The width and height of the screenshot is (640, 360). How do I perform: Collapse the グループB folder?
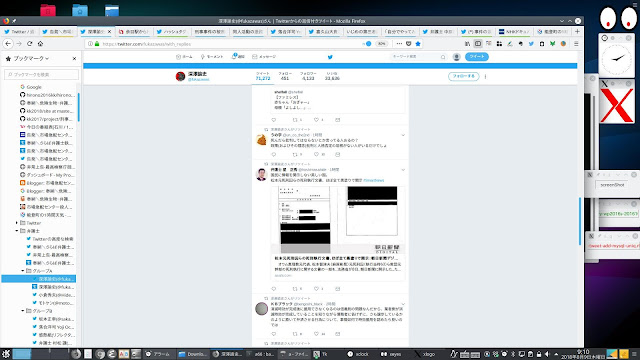point(23,311)
